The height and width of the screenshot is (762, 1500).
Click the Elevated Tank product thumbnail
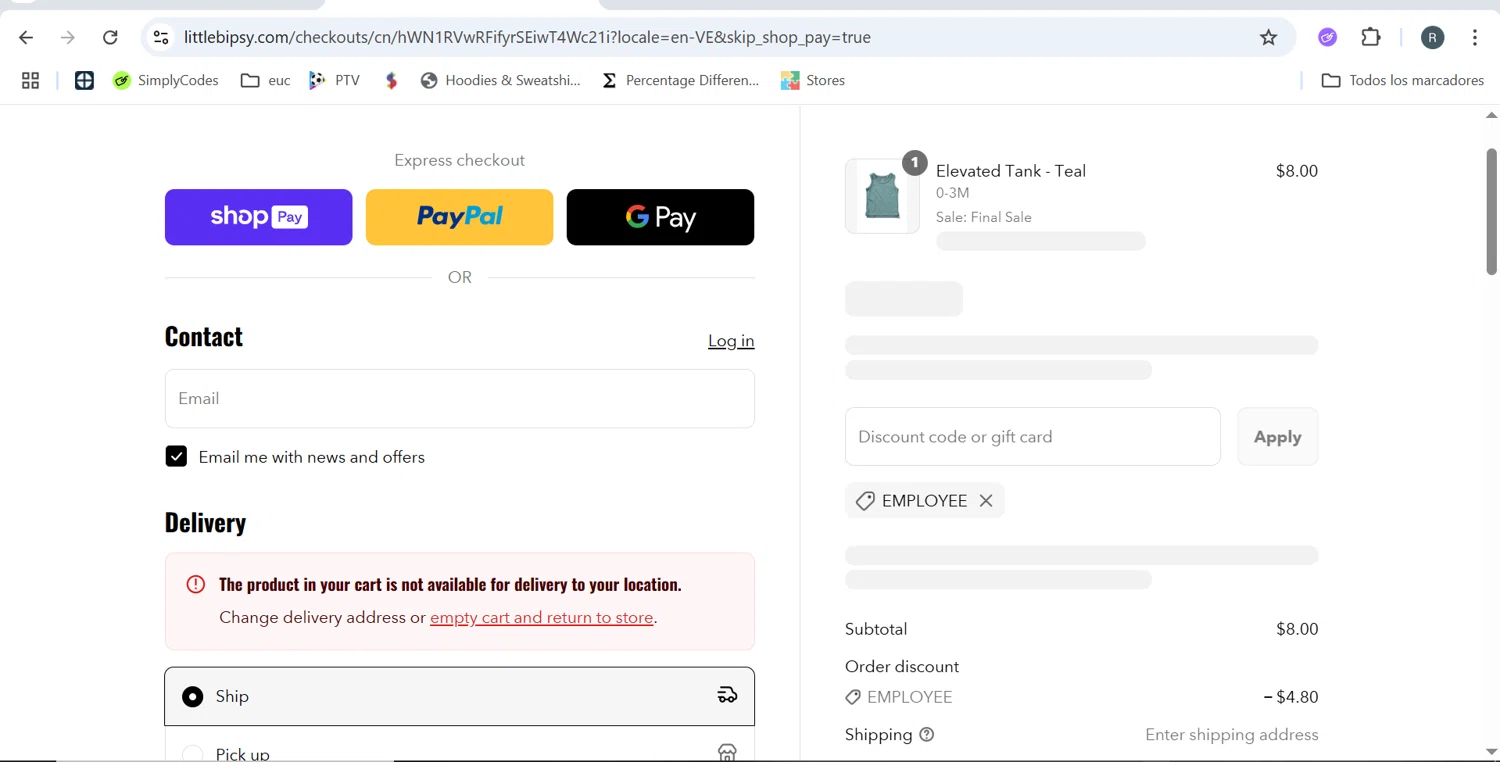tap(882, 196)
